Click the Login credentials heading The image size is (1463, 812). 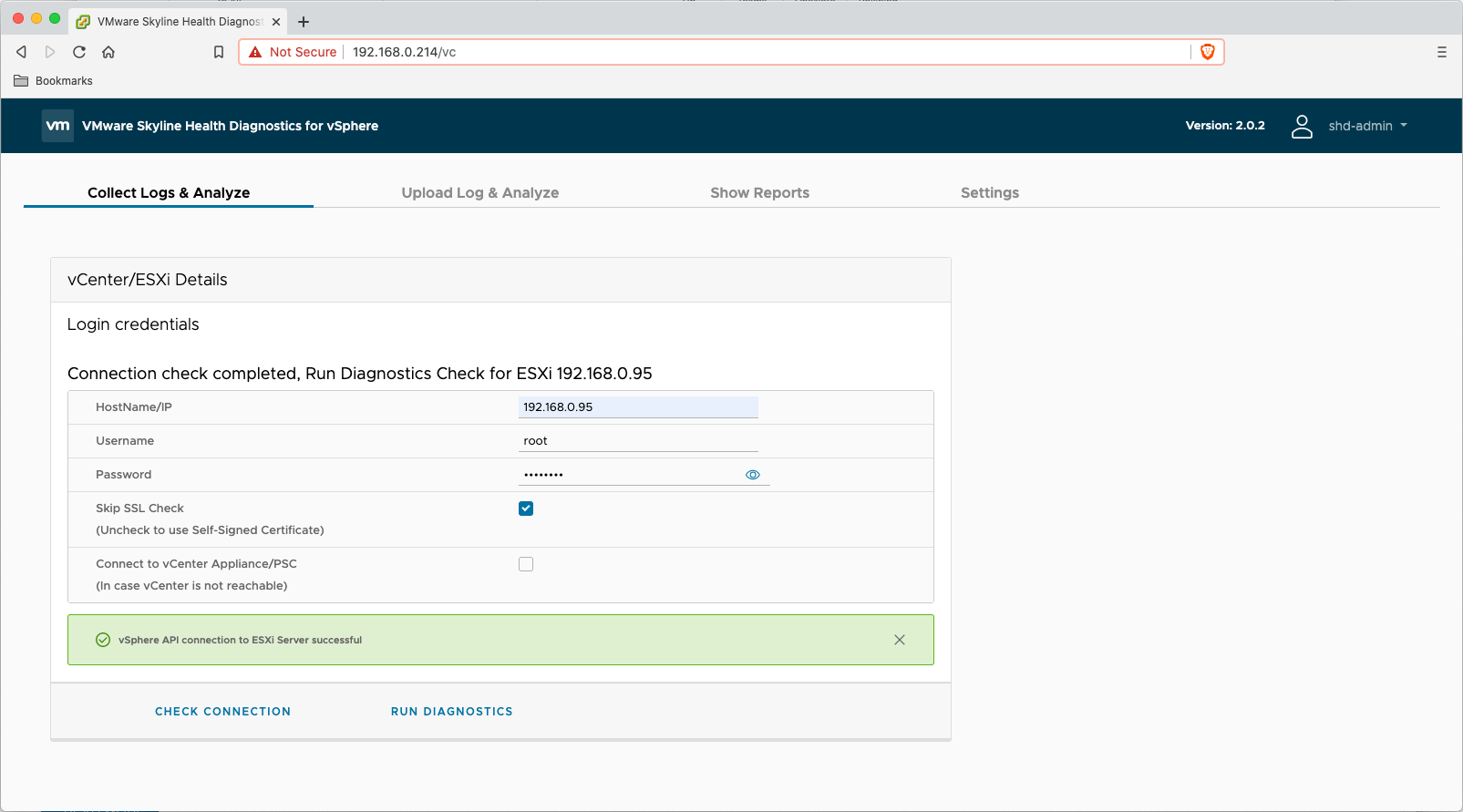[133, 324]
